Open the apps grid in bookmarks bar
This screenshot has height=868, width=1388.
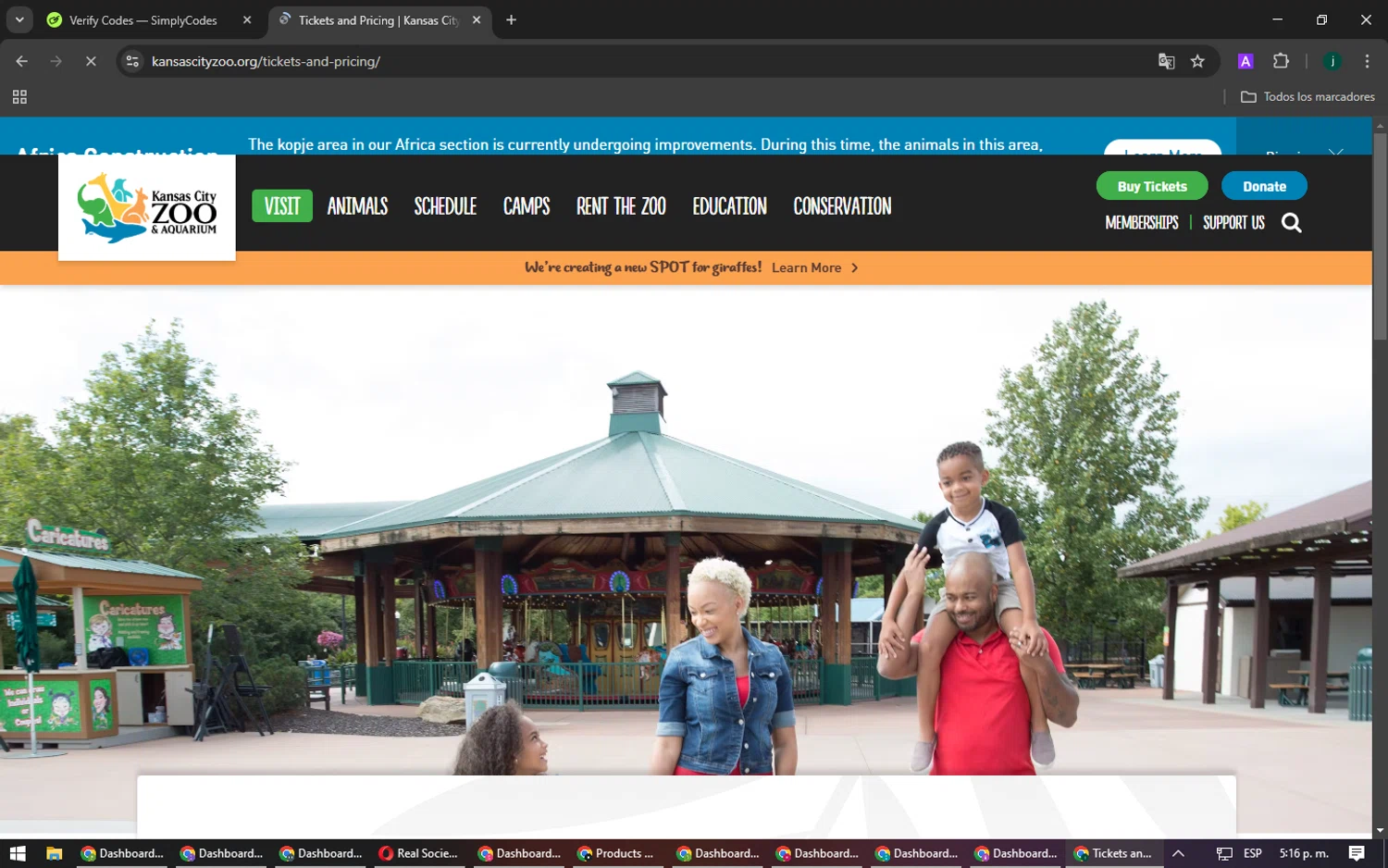tap(19, 96)
